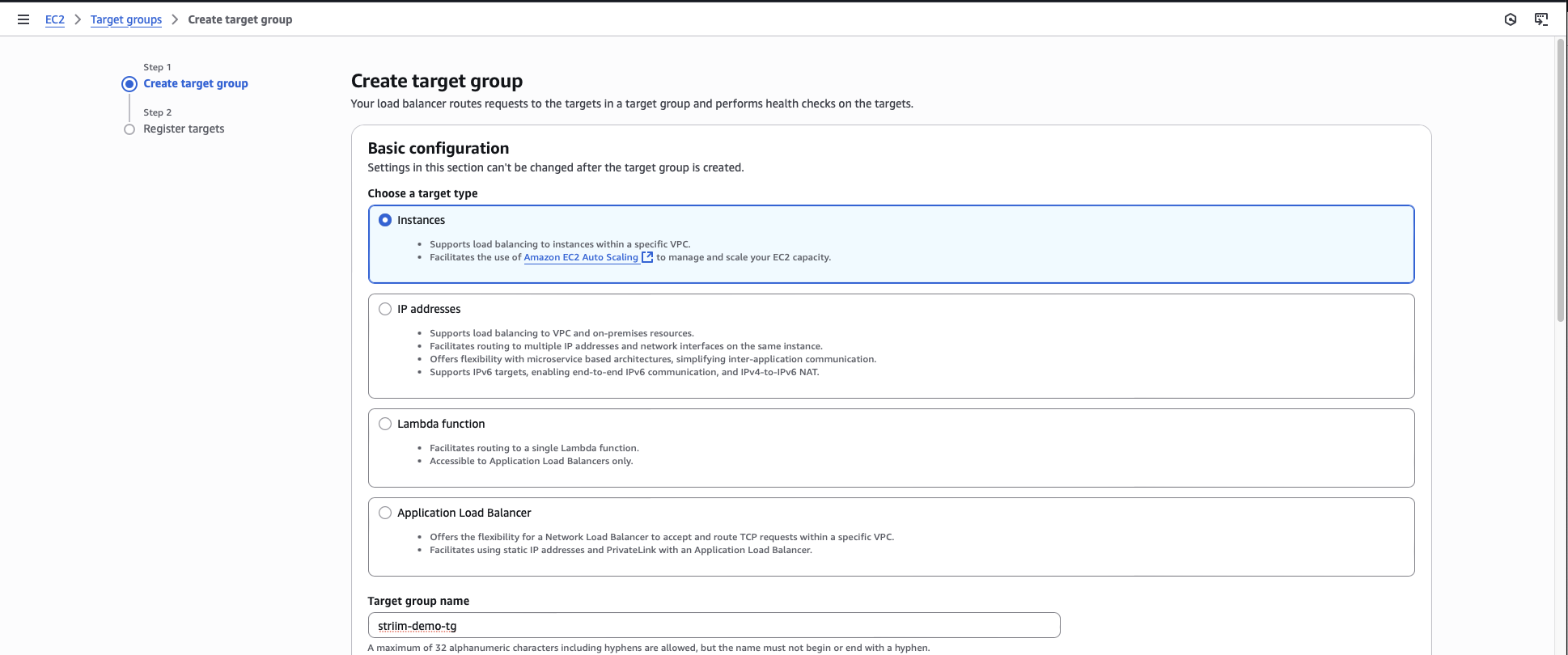Image resolution: width=1568 pixels, height=655 pixels.
Task: Select Application Load Balancer radio option
Action: tap(385, 513)
